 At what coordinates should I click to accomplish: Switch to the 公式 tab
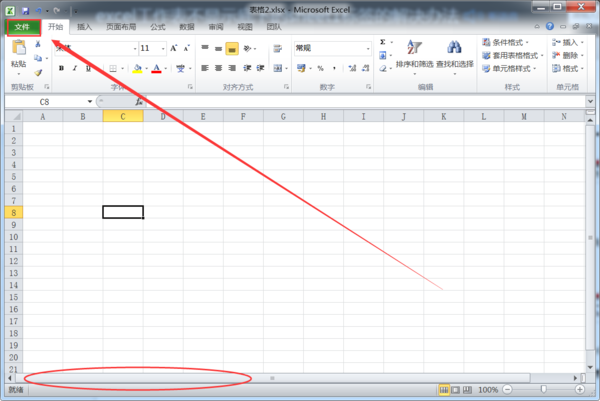[x=158, y=27]
